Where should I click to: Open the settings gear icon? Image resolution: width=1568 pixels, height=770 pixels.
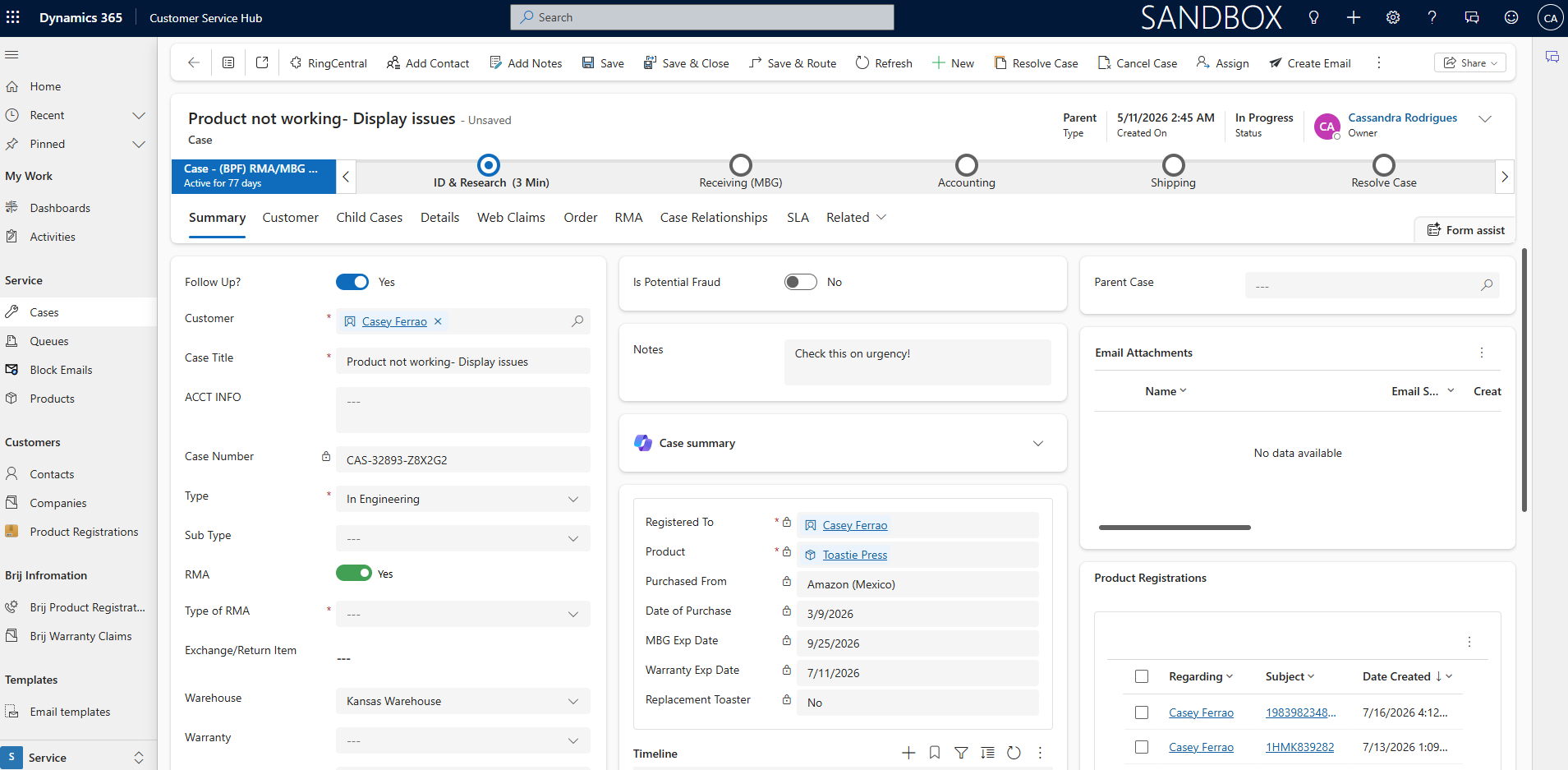pos(1393,17)
